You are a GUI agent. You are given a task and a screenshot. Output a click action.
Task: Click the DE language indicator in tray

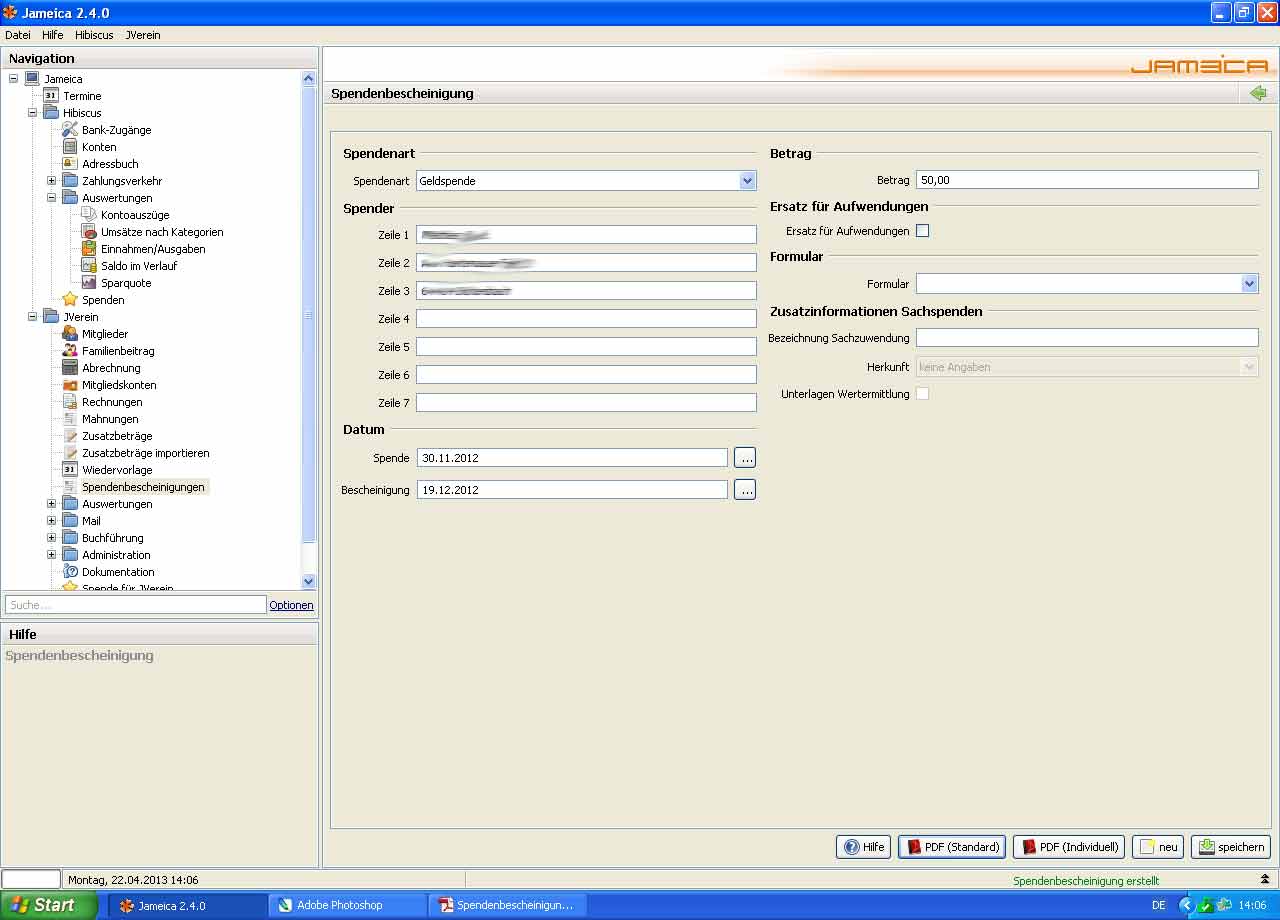pyautogui.click(x=1158, y=905)
